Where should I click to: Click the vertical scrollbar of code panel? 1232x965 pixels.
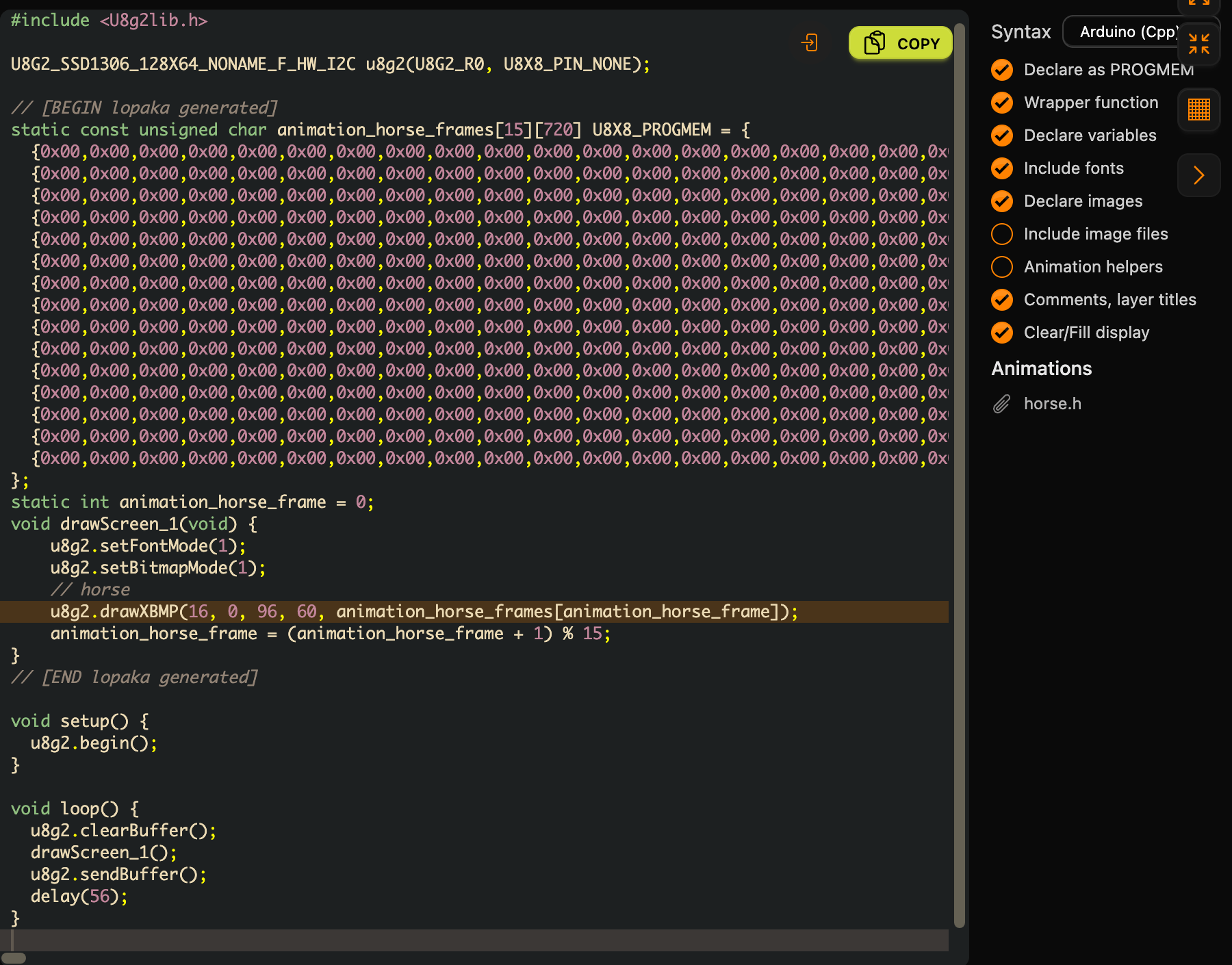point(960,476)
